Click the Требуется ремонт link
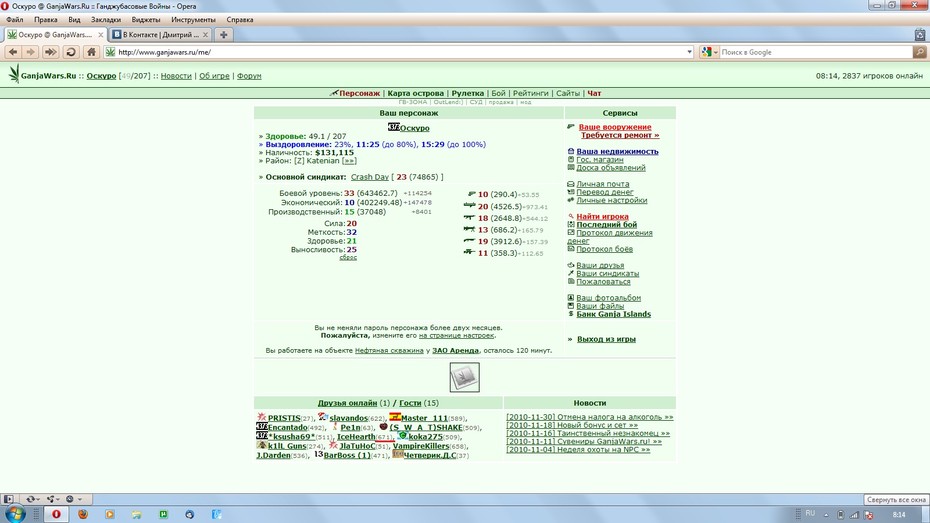Screen dimensions: 930x523 tap(620, 135)
